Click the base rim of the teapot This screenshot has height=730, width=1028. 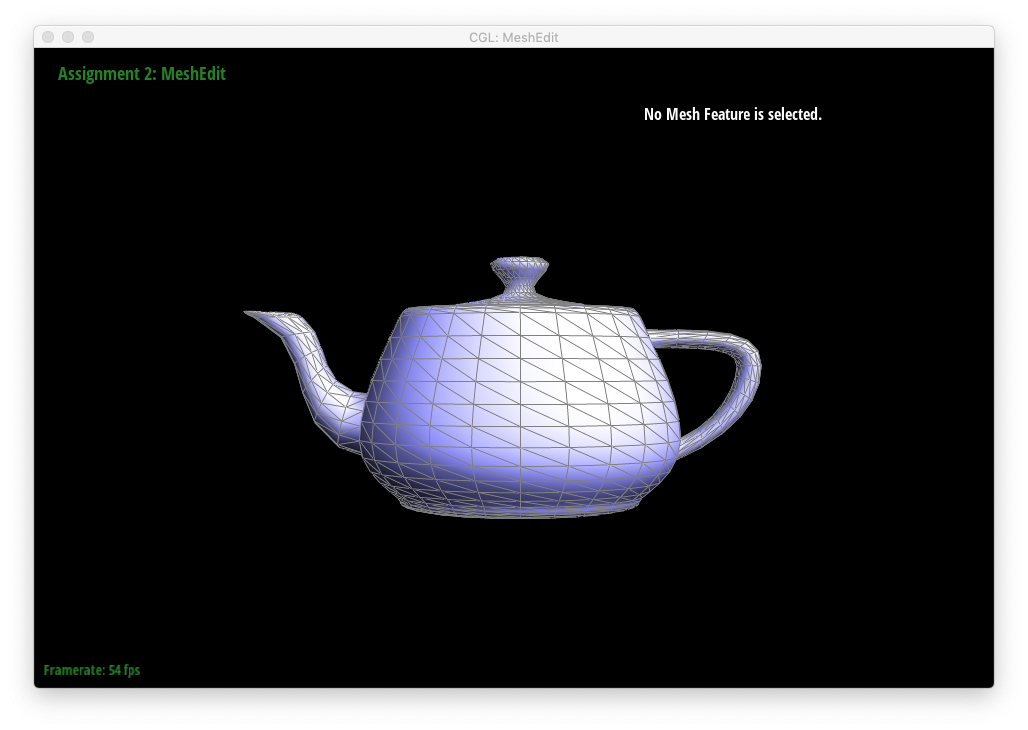point(520,510)
